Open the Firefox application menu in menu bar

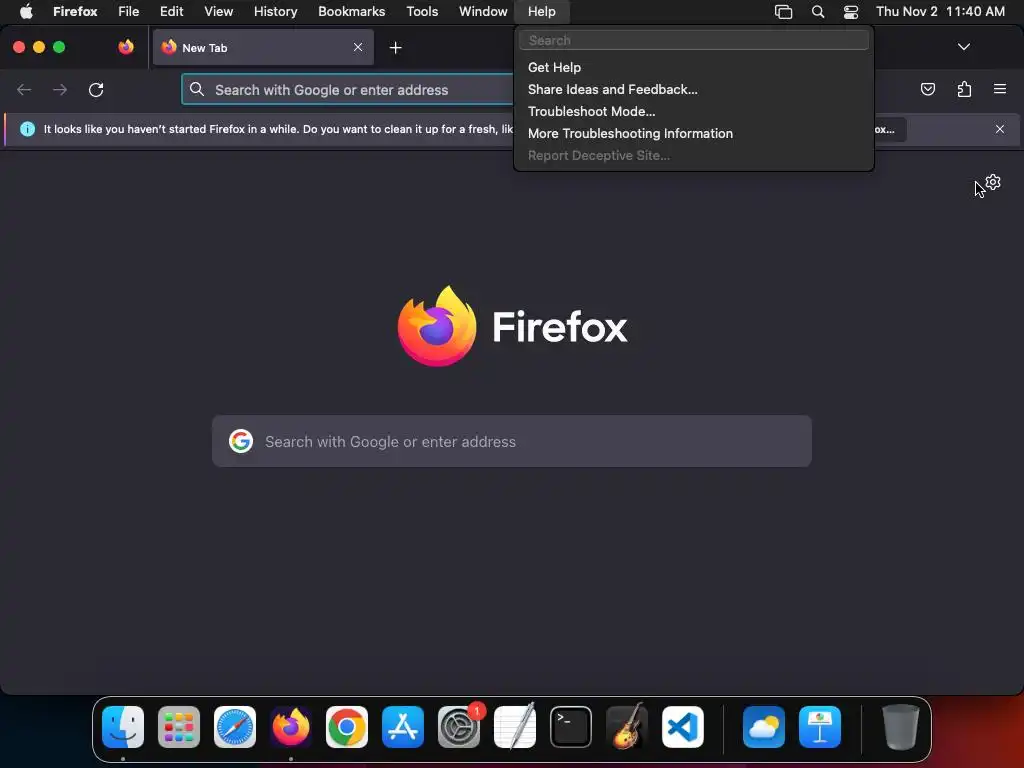click(x=75, y=12)
